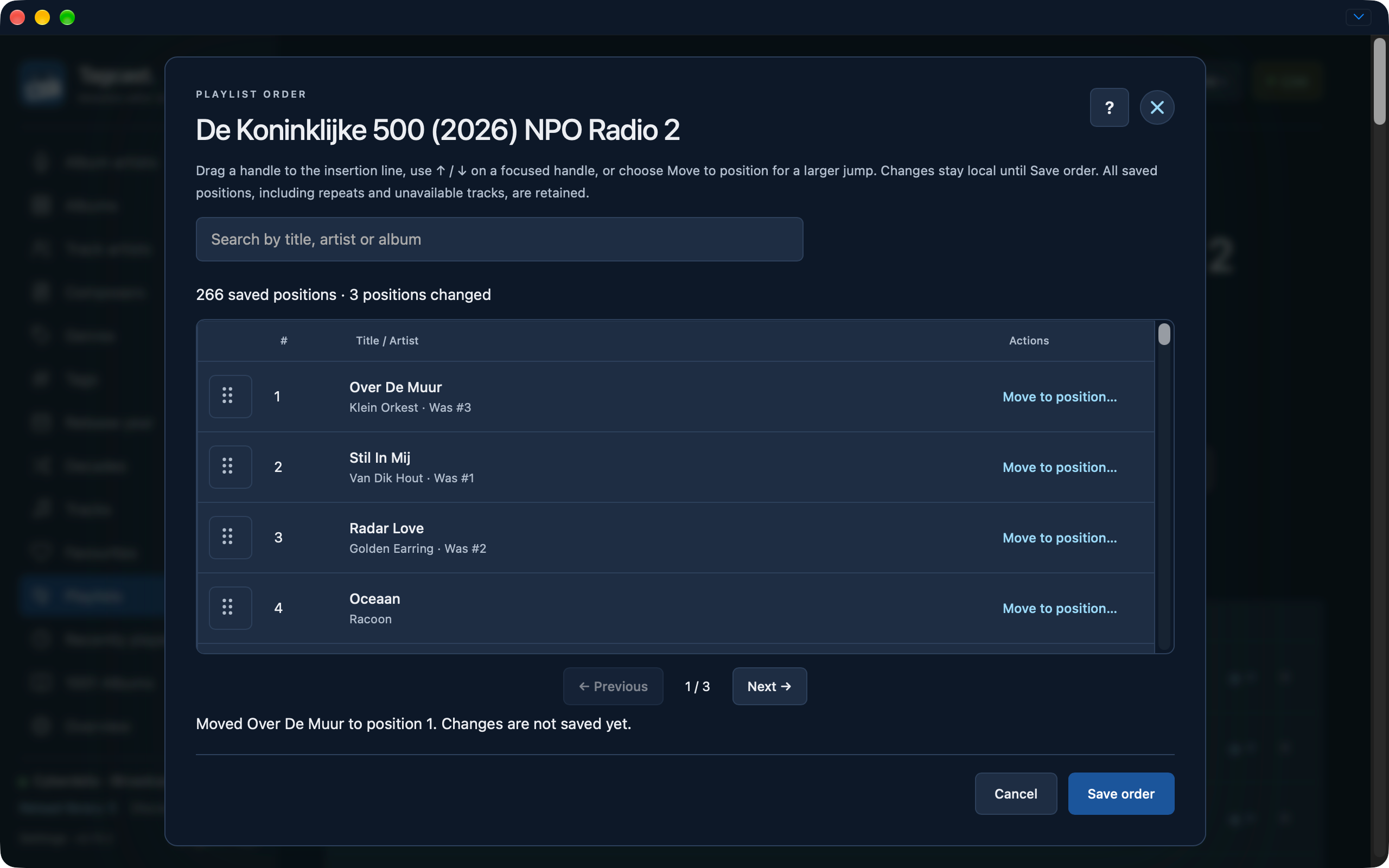Click the main window scrollbar thumb
The image size is (1389, 868).
pos(1379,81)
